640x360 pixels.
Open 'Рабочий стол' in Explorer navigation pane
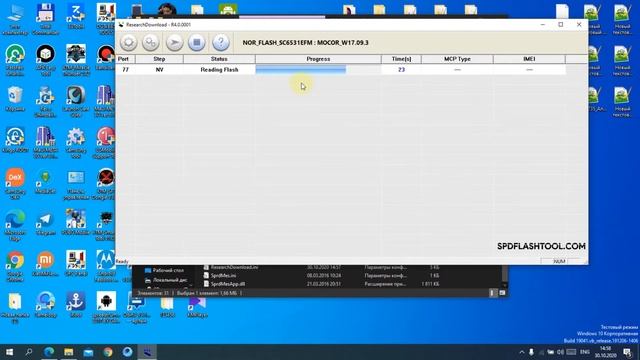168,271
